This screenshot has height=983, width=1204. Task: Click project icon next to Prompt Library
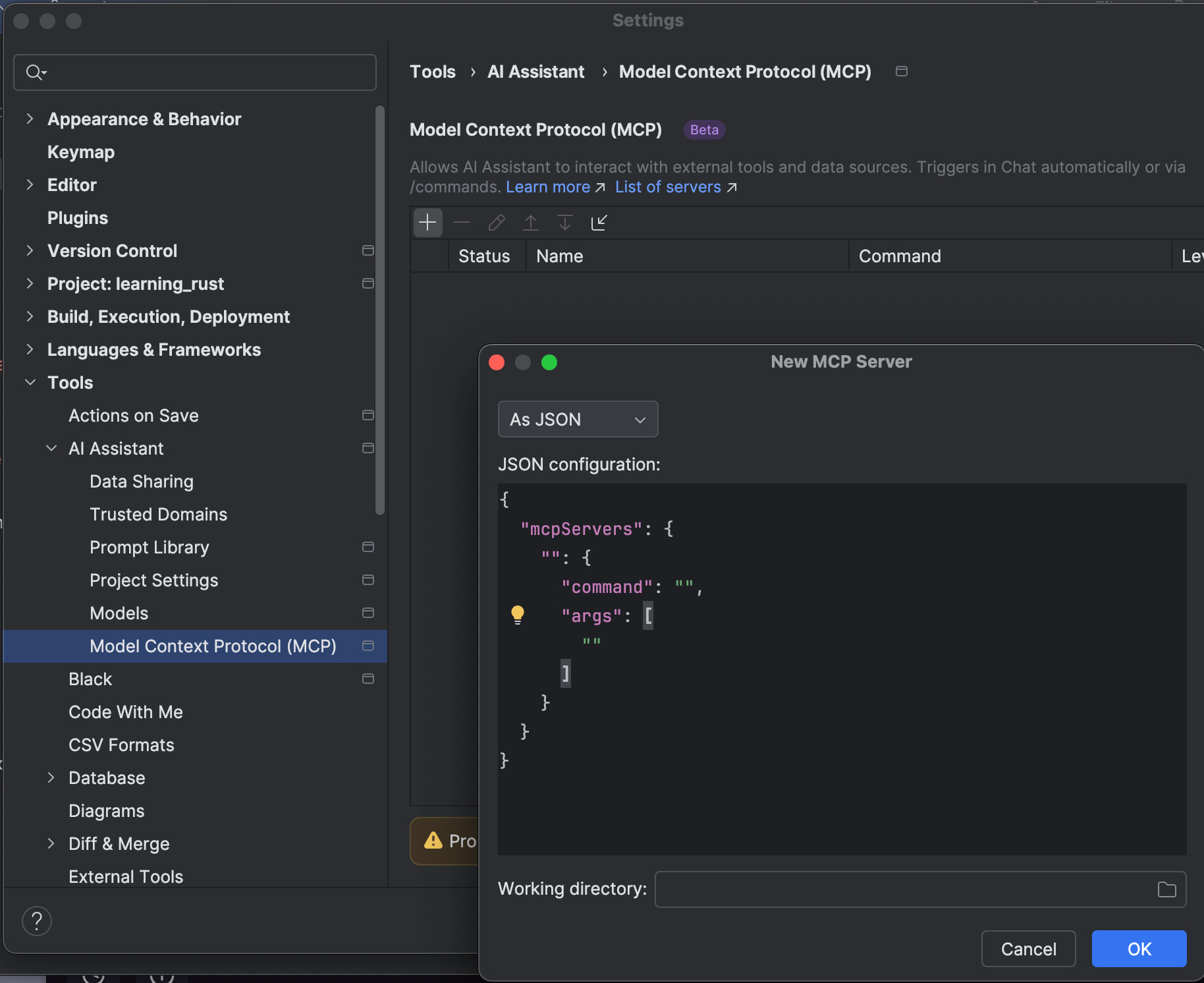coord(368,547)
